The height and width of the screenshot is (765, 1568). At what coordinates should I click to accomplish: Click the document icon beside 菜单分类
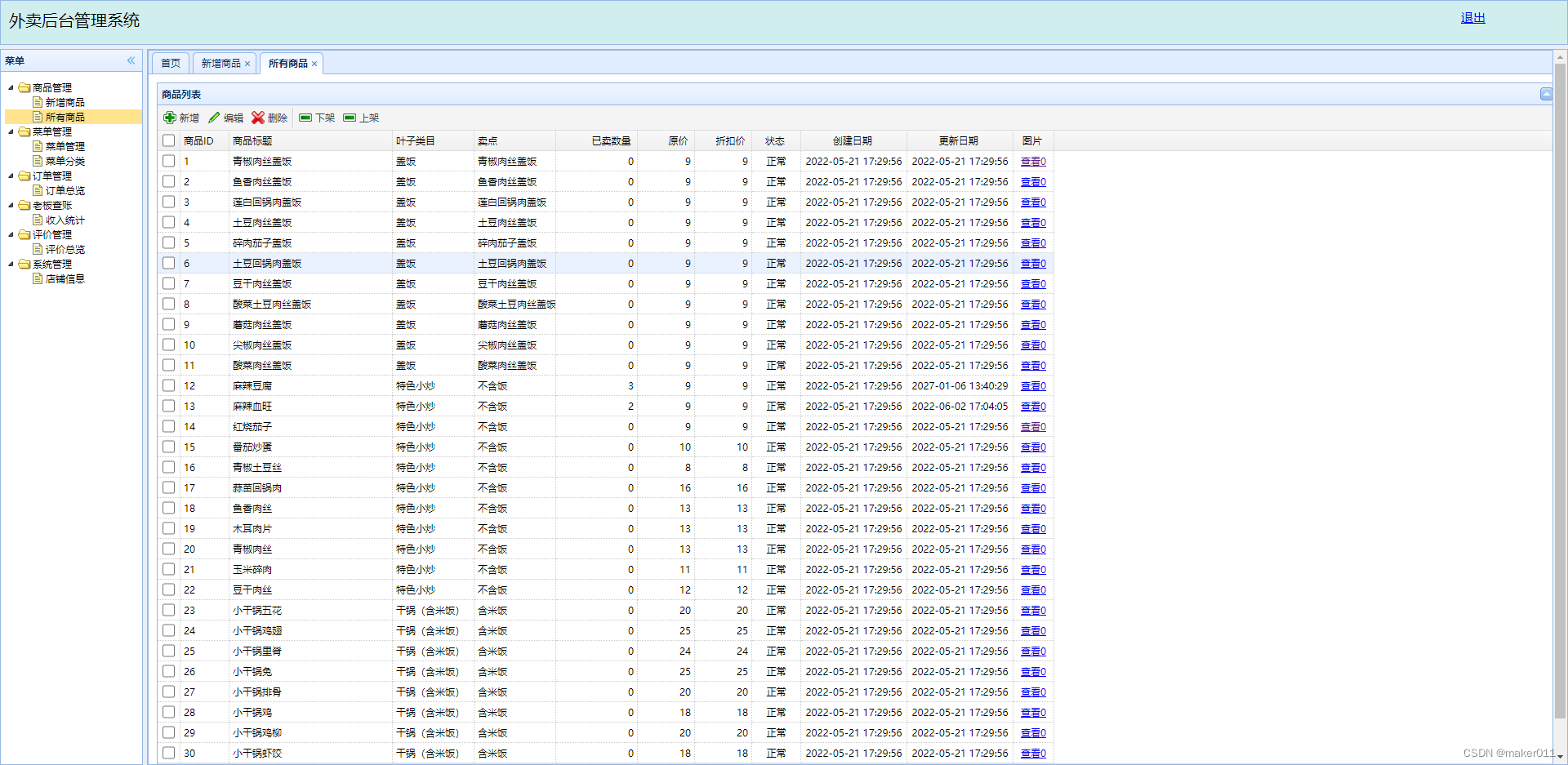point(38,161)
